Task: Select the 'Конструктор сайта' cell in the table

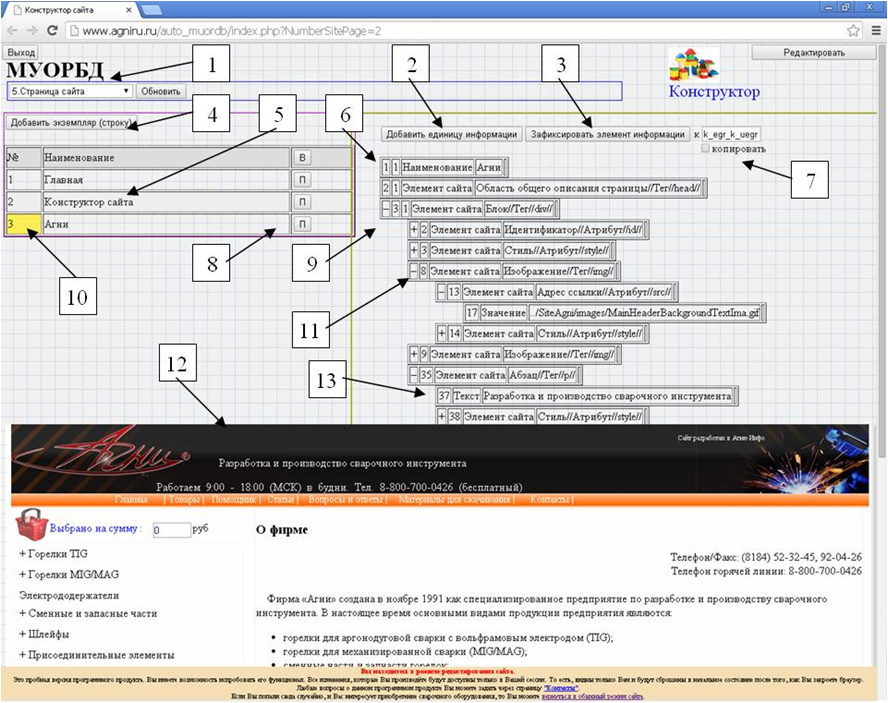Action: click(x=165, y=202)
